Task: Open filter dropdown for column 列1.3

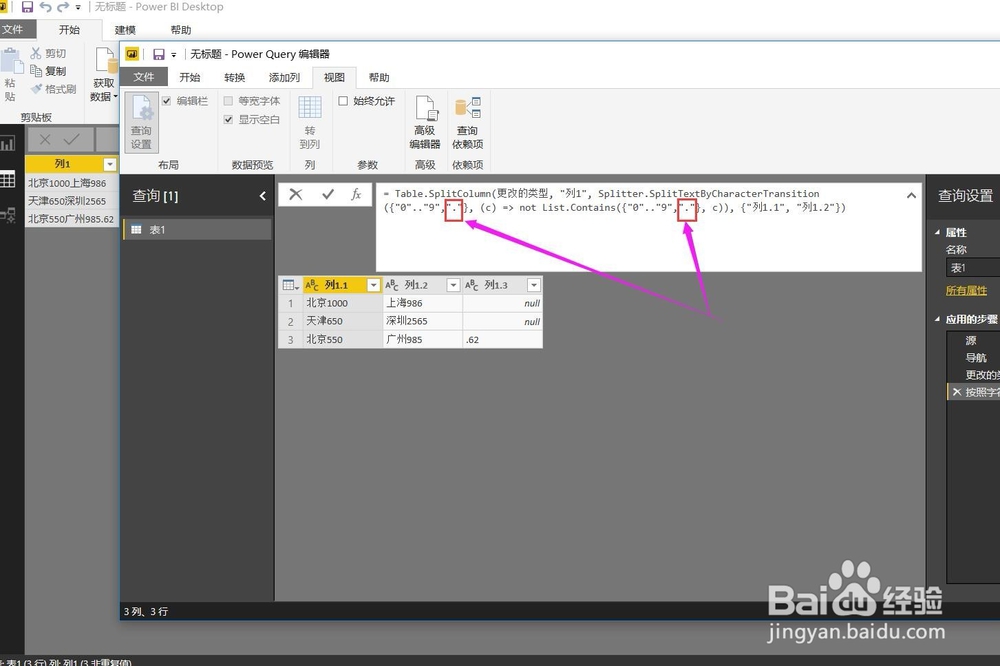Action: pos(534,285)
